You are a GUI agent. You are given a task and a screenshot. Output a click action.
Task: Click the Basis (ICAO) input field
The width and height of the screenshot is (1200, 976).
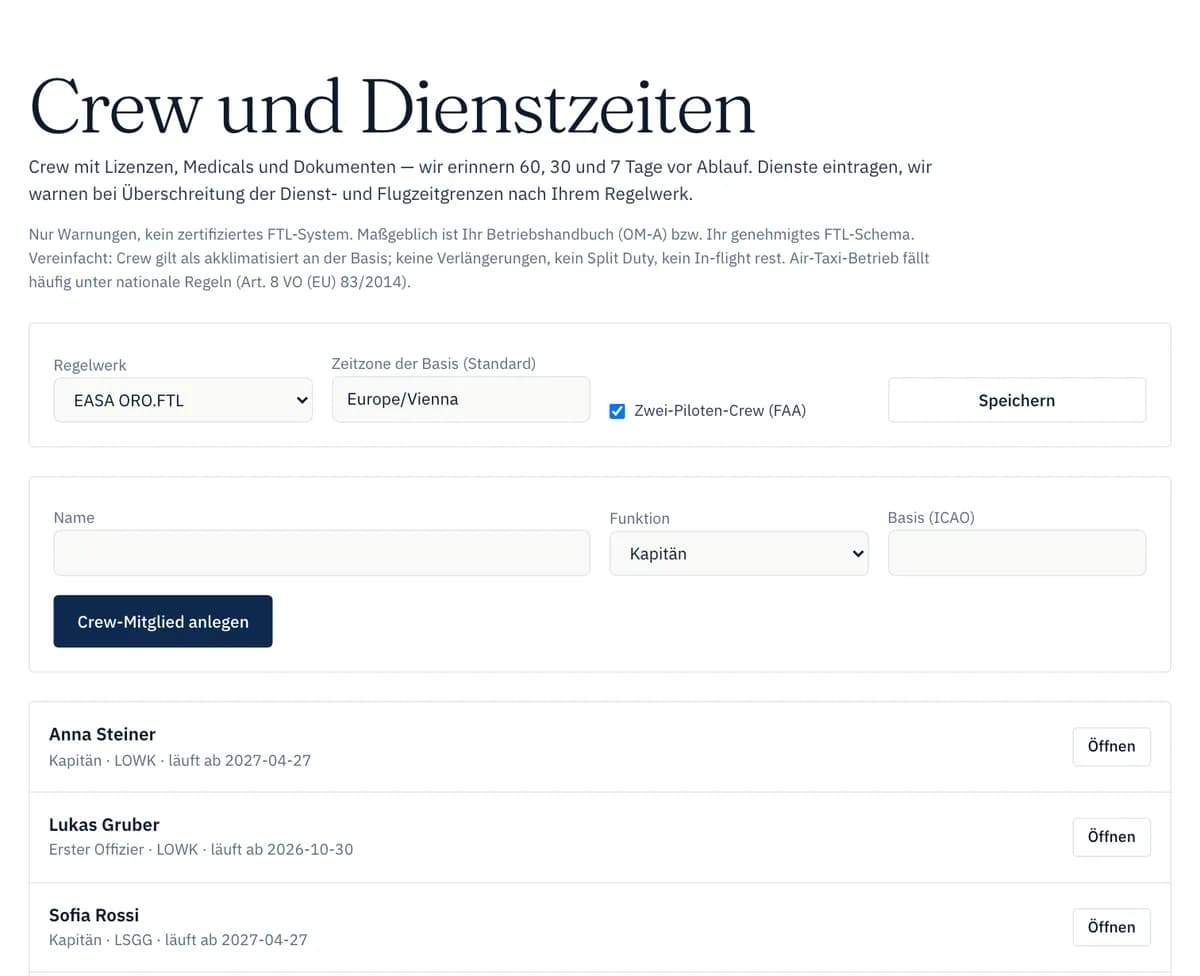tap(1017, 553)
